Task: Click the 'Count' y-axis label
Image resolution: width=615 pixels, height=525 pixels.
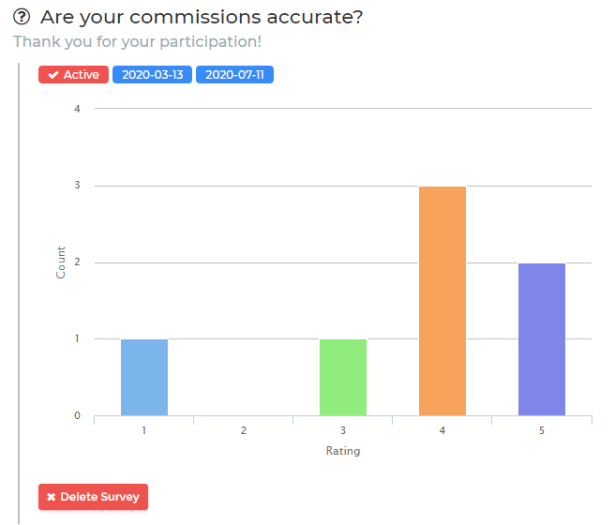Action: tap(61, 262)
